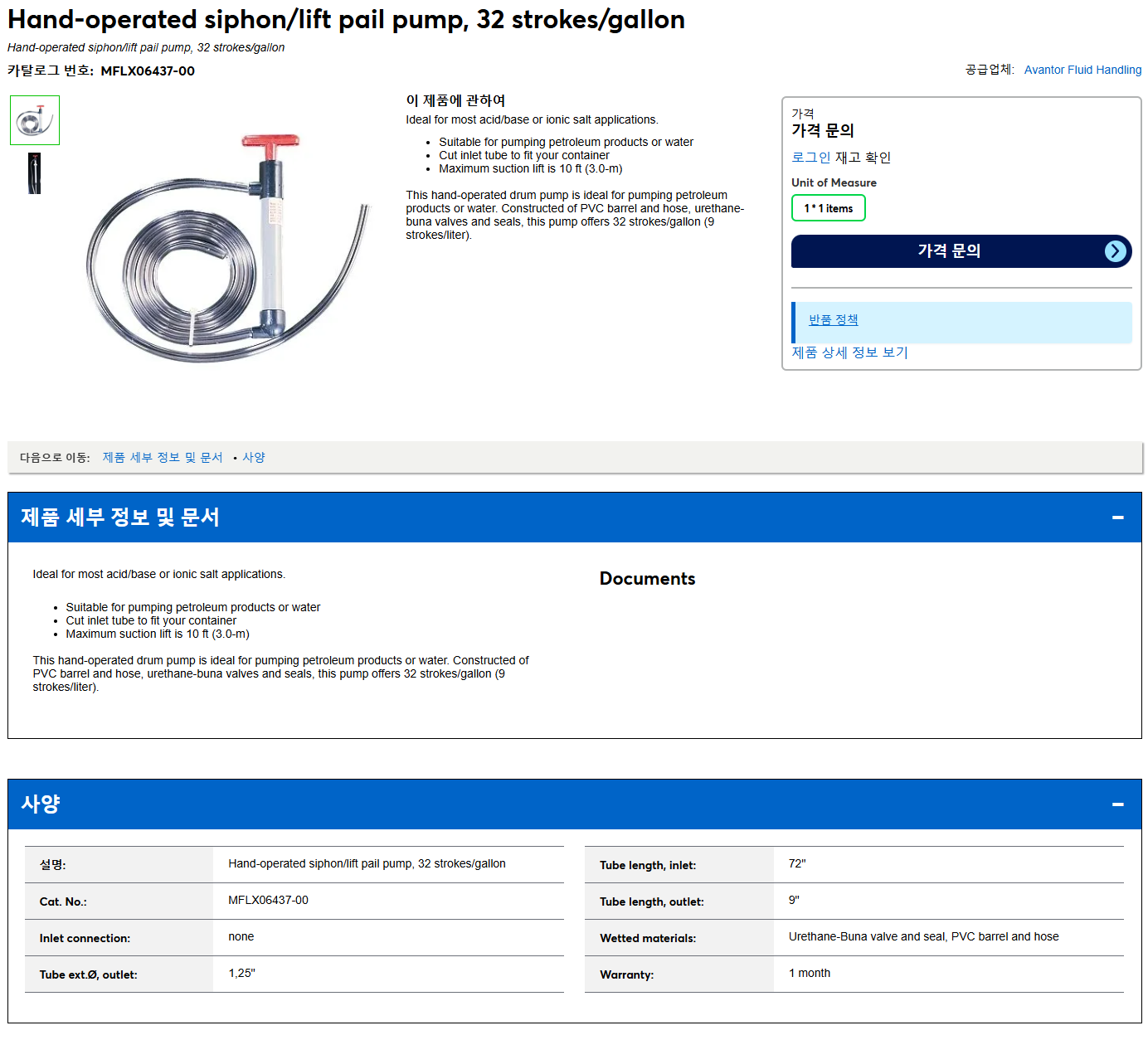Click the 'Unit of Measure' label
The image size is (1148, 1040).
coord(834,182)
